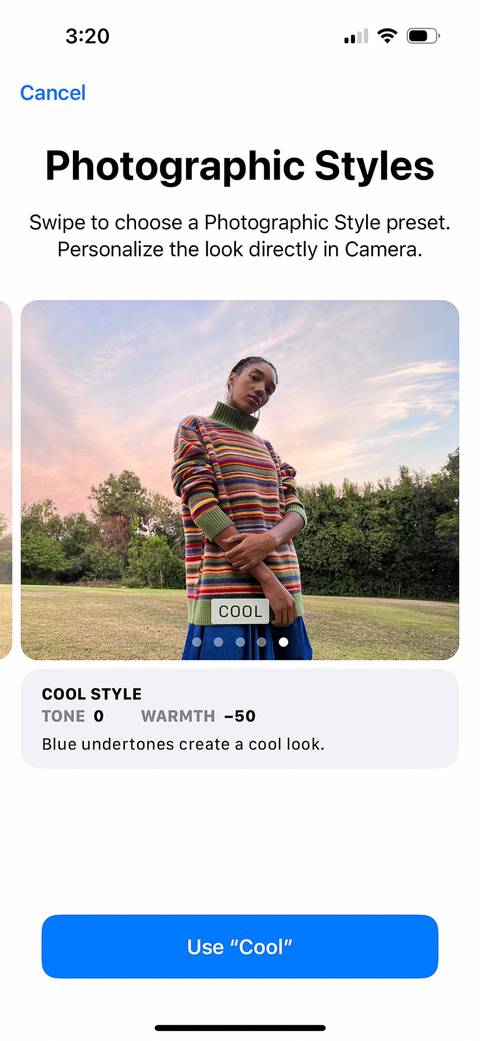The width and height of the screenshot is (480, 1041).
Task: Click the Use "Cool" button
Action: 240,946
